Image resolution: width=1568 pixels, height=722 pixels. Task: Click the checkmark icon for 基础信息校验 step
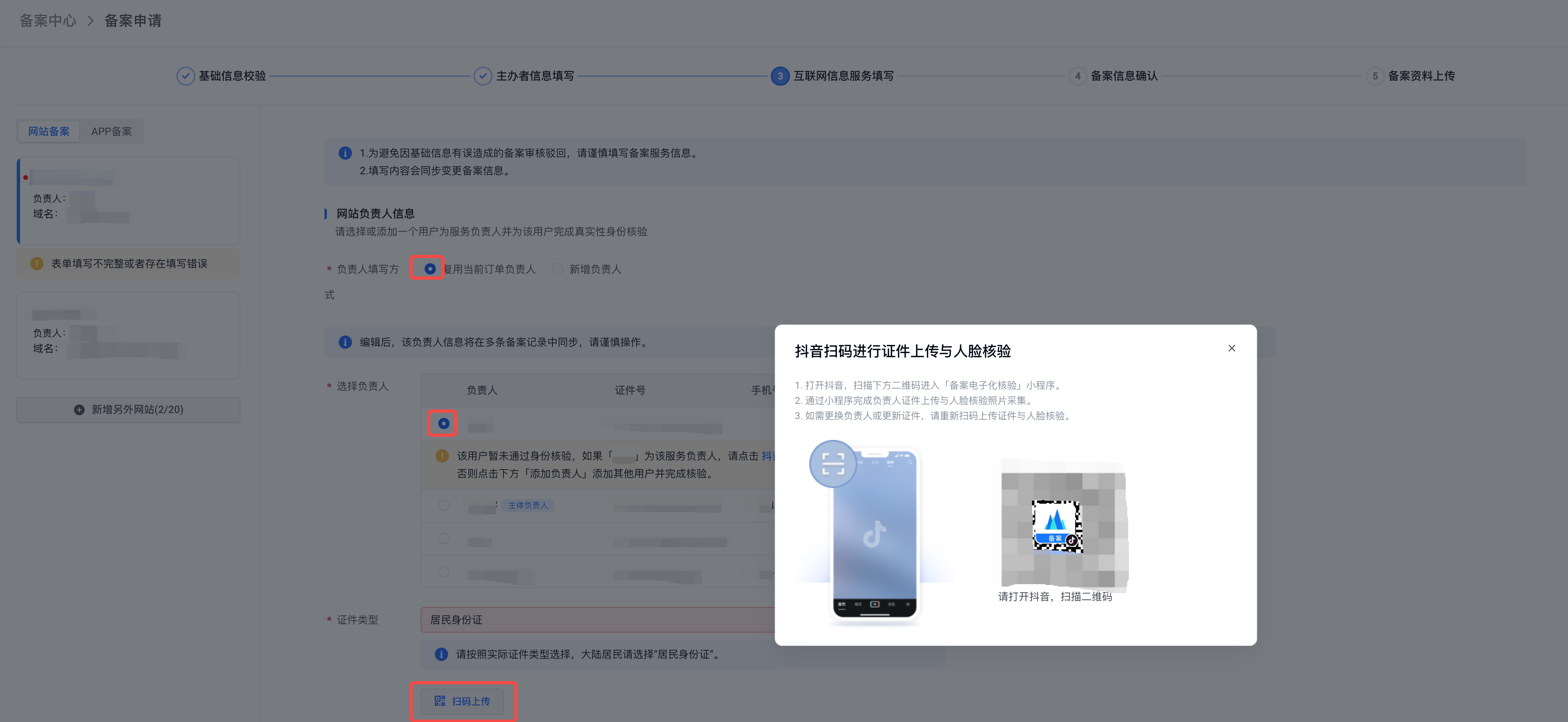[185, 76]
